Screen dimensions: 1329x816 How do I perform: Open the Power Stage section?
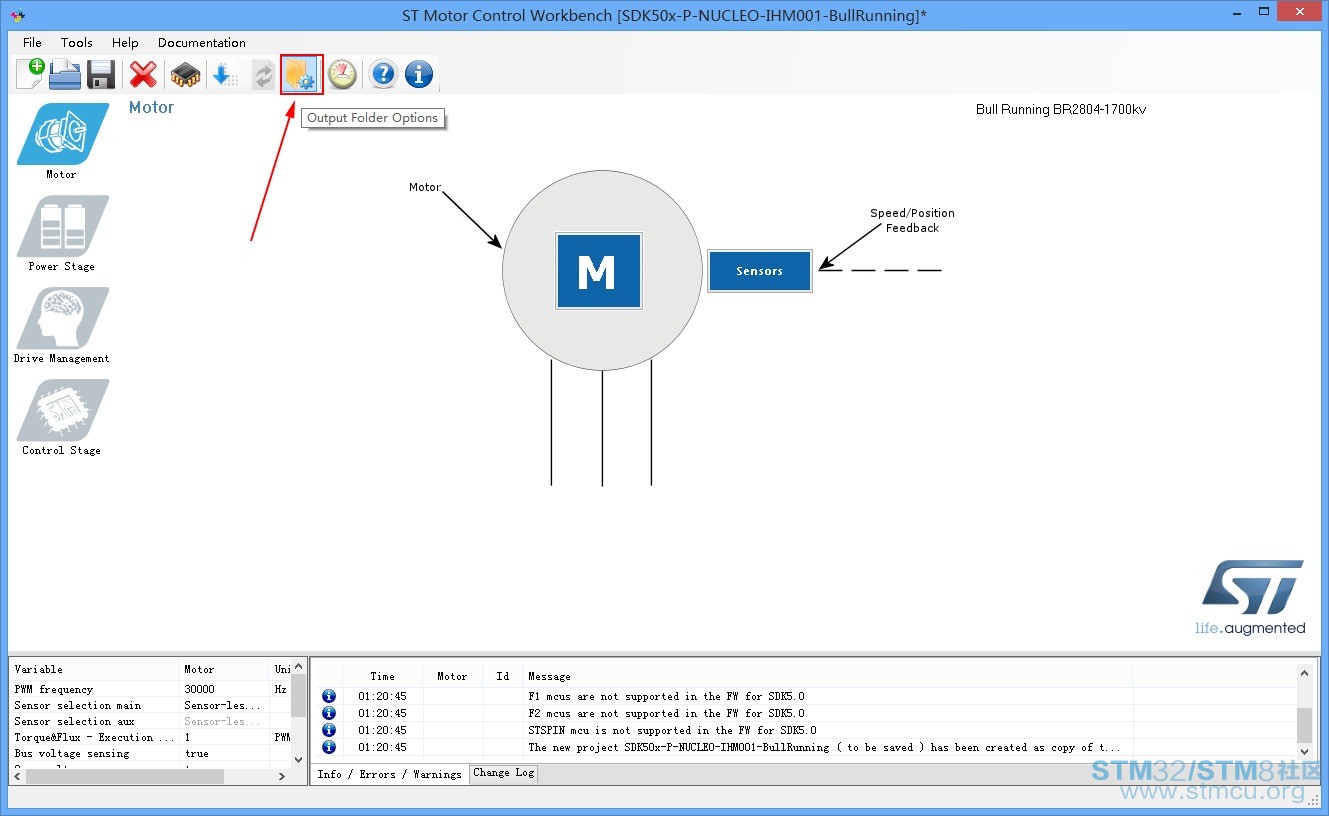[x=62, y=233]
